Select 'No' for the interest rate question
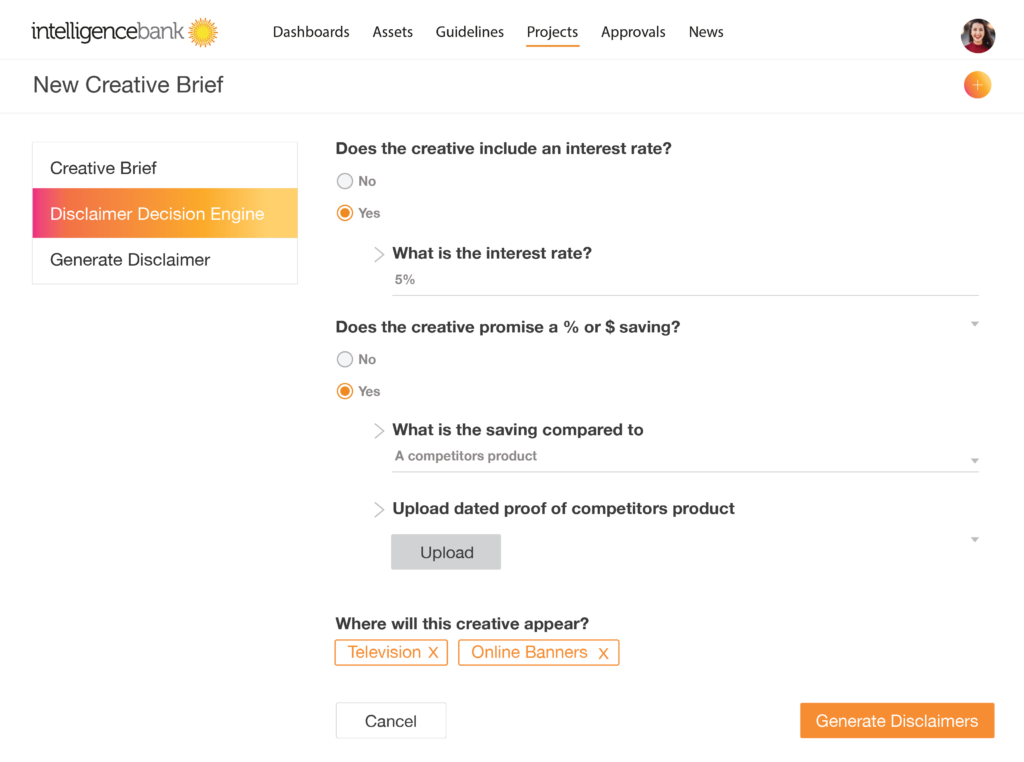The image size is (1024, 762). pos(343,181)
